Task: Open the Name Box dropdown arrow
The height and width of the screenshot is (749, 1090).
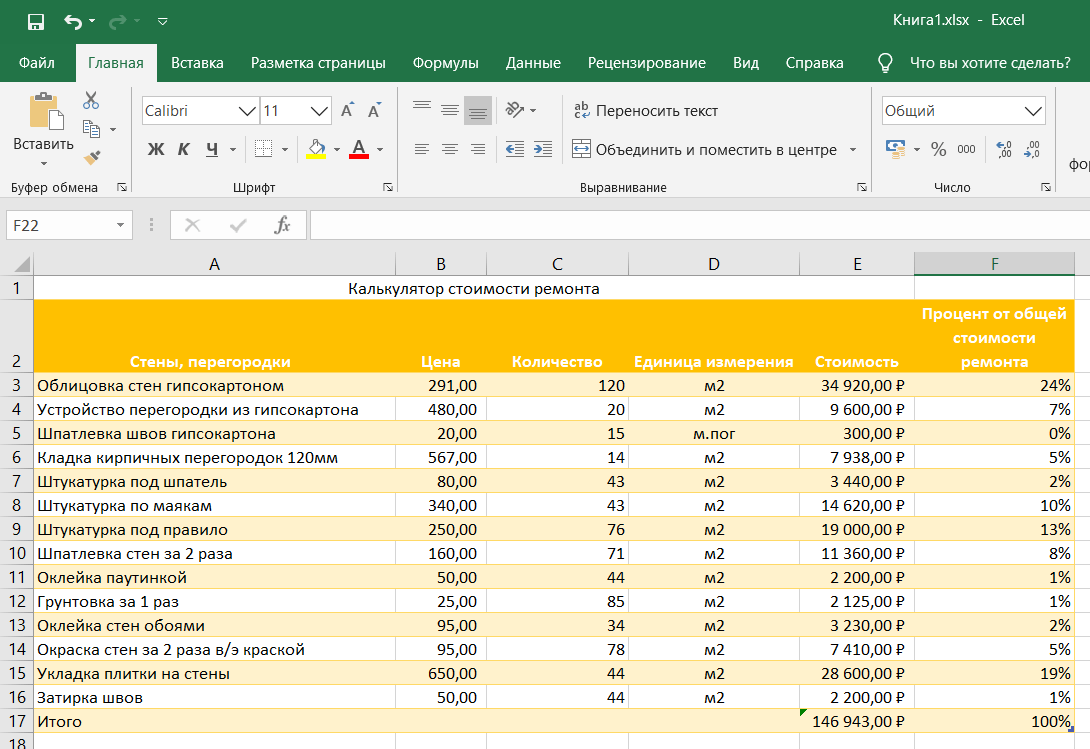Action: [x=120, y=226]
